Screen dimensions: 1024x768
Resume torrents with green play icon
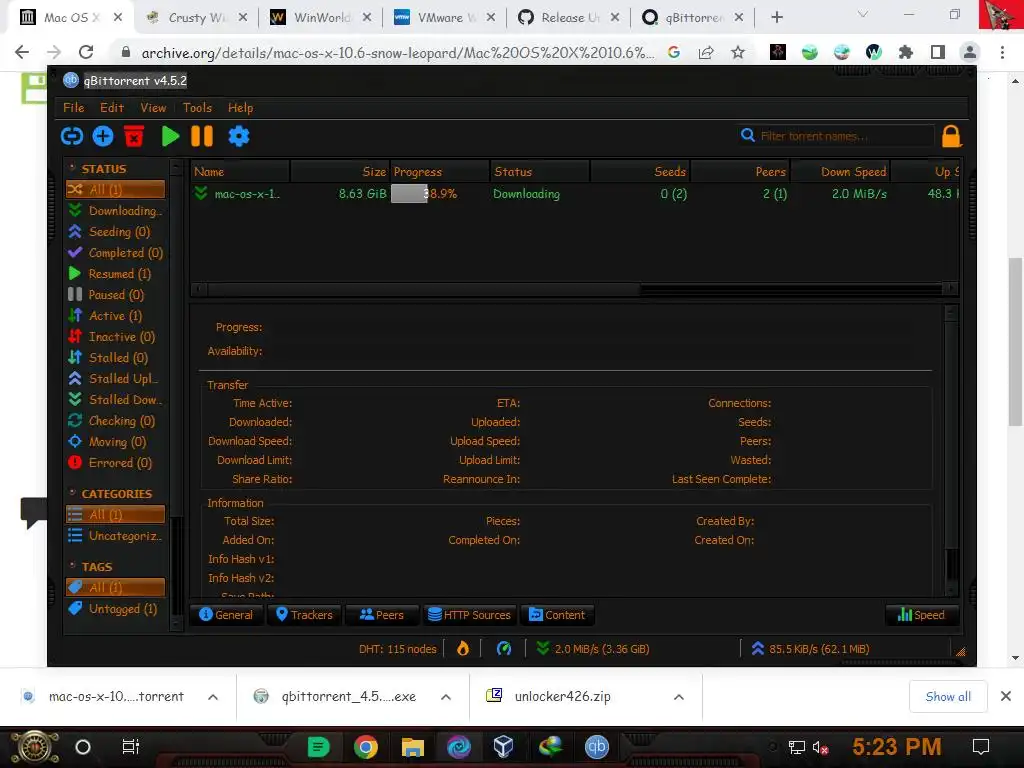(170, 136)
